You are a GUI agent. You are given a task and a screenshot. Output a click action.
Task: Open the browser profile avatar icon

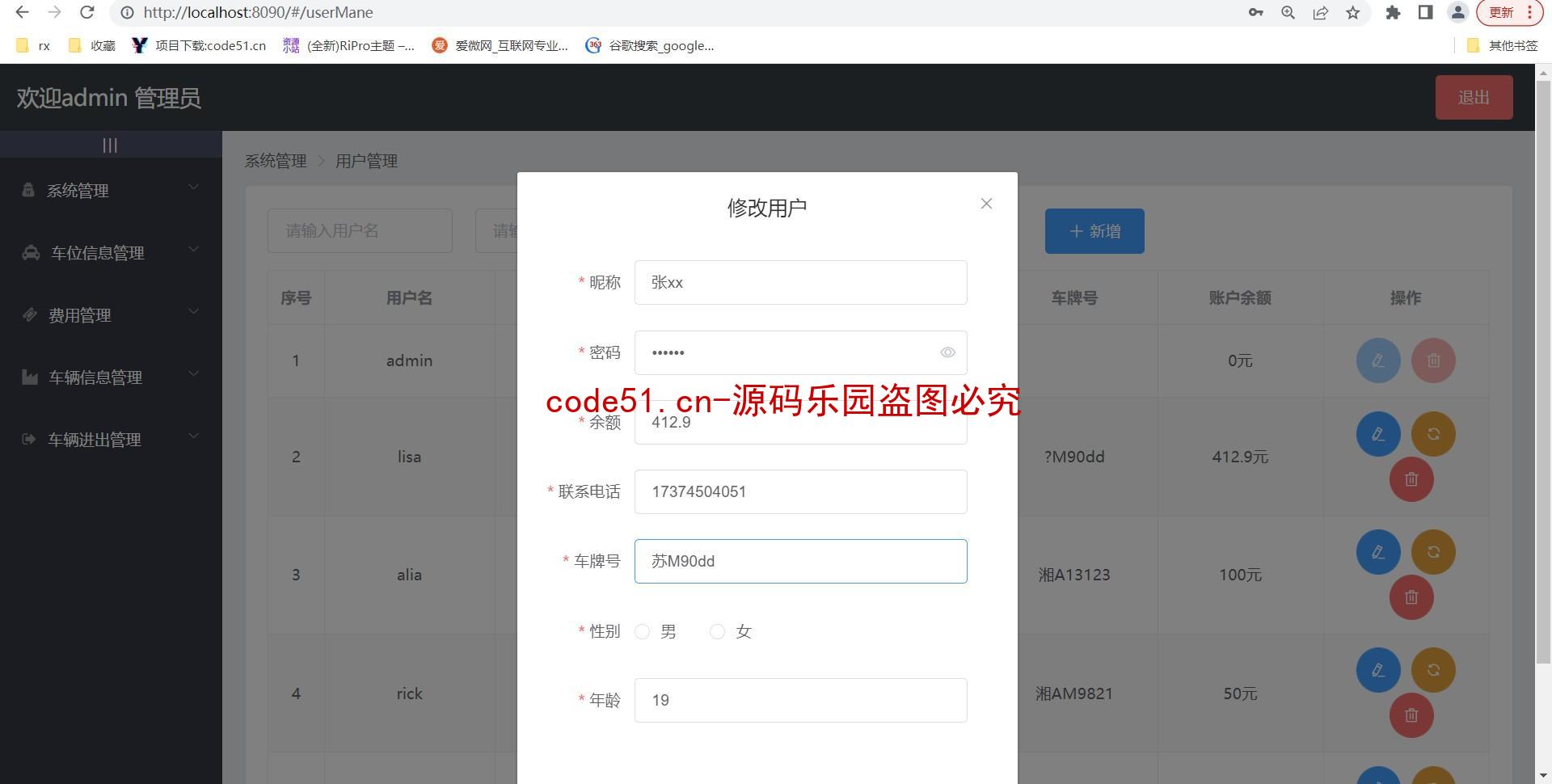click(x=1457, y=12)
